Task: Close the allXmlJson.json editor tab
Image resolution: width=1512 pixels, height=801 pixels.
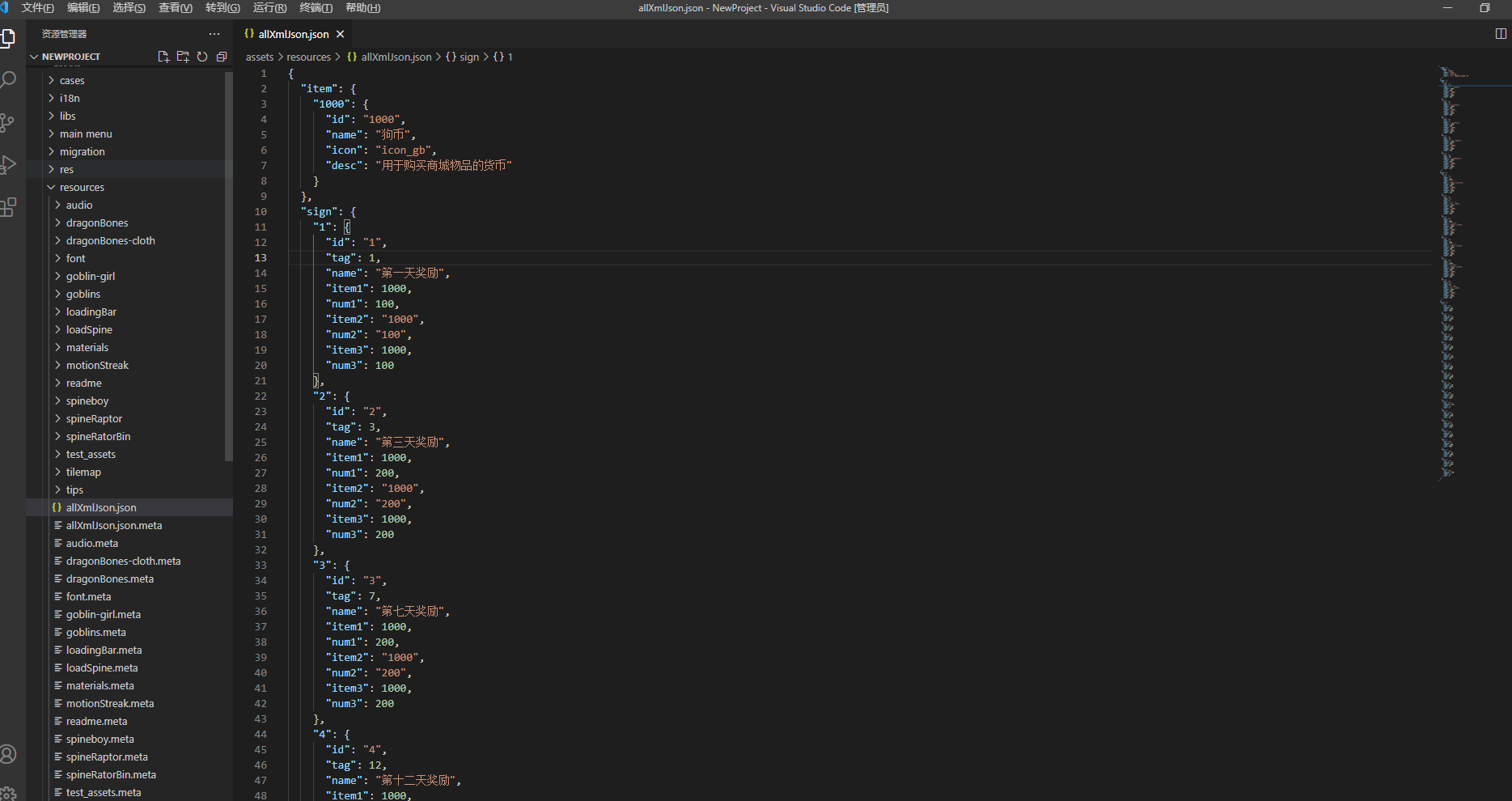Action: click(x=341, y=34)
